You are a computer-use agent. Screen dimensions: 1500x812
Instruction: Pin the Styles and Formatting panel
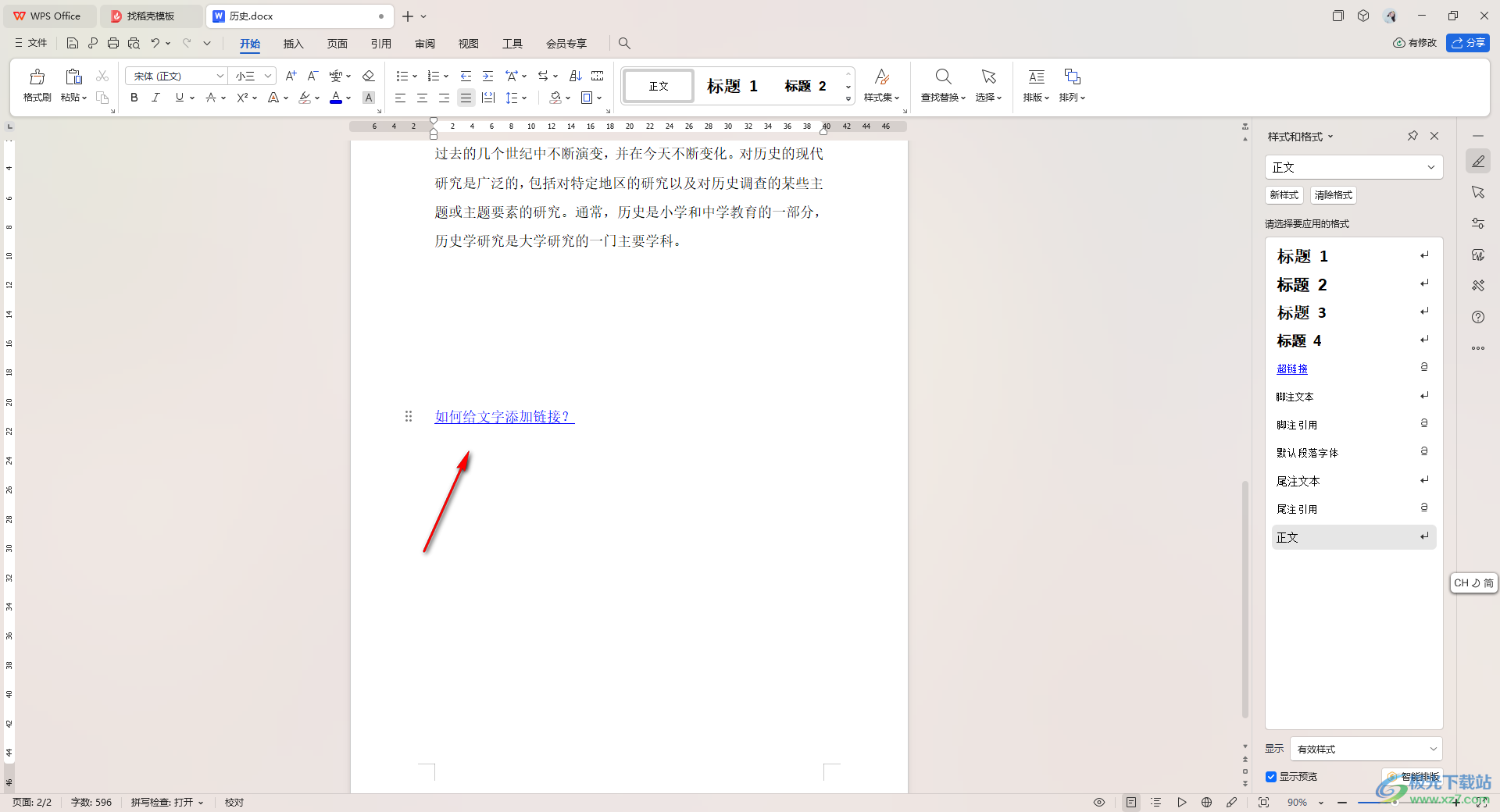pos(1412,136)
